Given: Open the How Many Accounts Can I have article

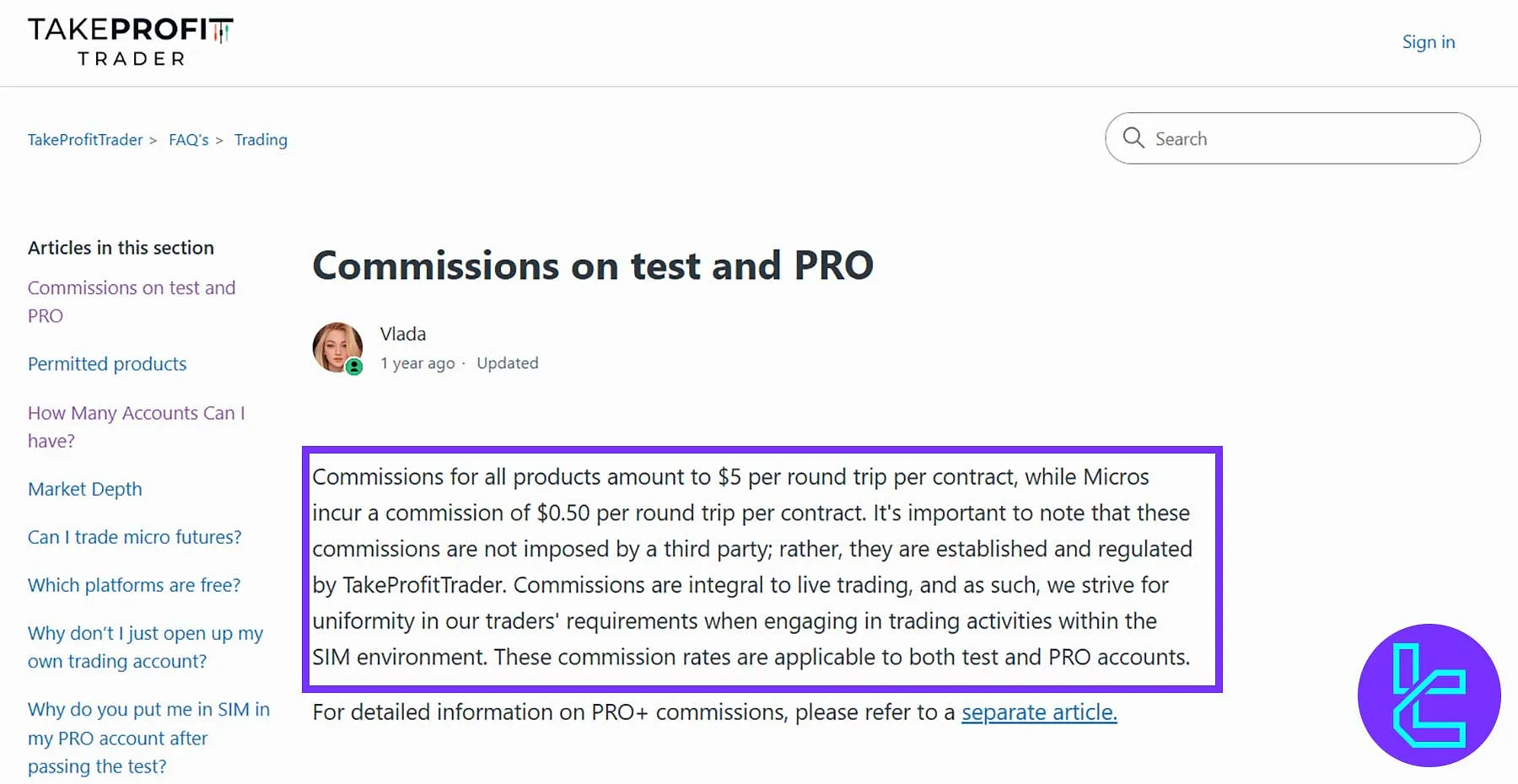Looking at the screenshot, I should [137, 427].
